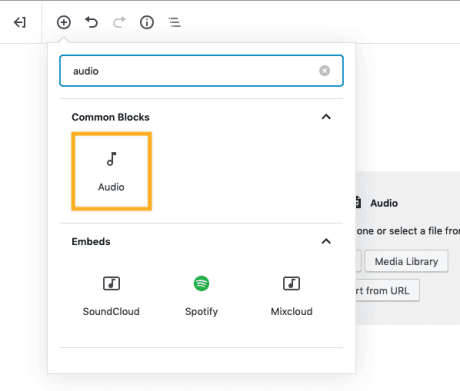
Task: Open Media Library in the Audio block
Action: click(406, 261)
